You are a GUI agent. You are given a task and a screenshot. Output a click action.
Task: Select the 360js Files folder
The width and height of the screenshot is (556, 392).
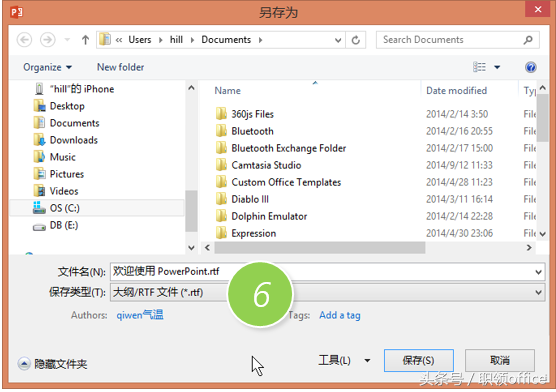point(252,114)
